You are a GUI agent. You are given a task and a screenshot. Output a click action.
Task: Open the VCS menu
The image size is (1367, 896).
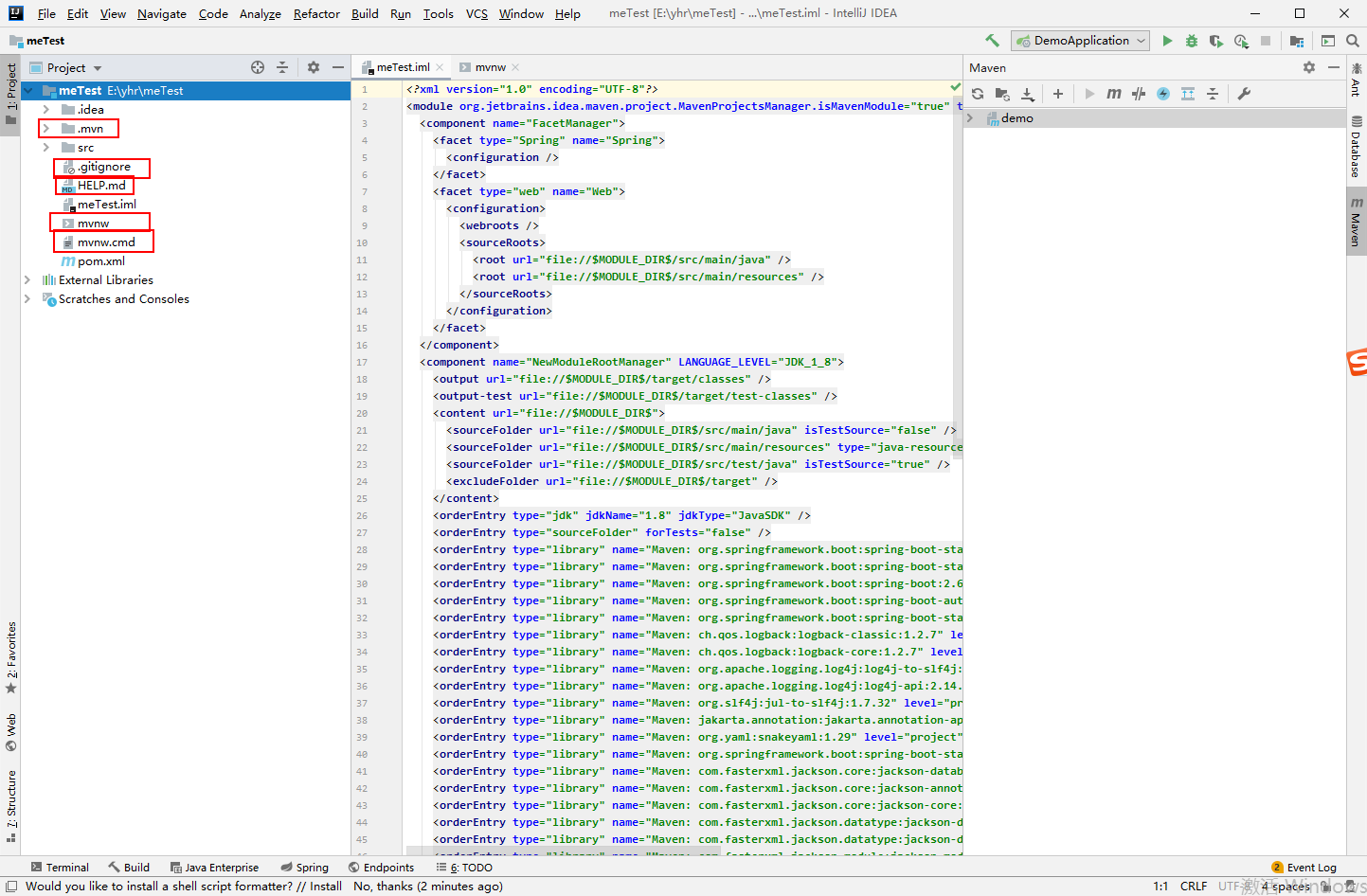tap(477, 14)
